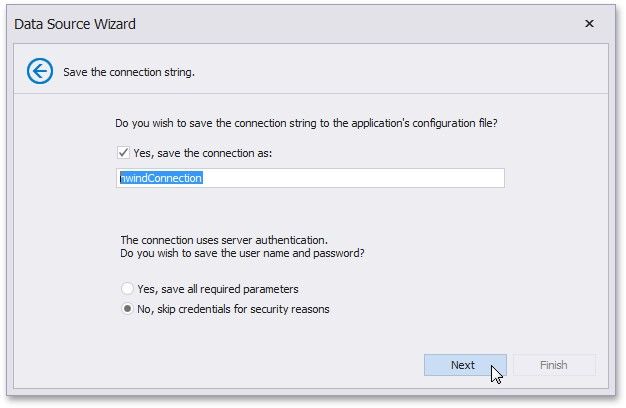
Task: Click the configuration file question text
Action: (306, 124)
